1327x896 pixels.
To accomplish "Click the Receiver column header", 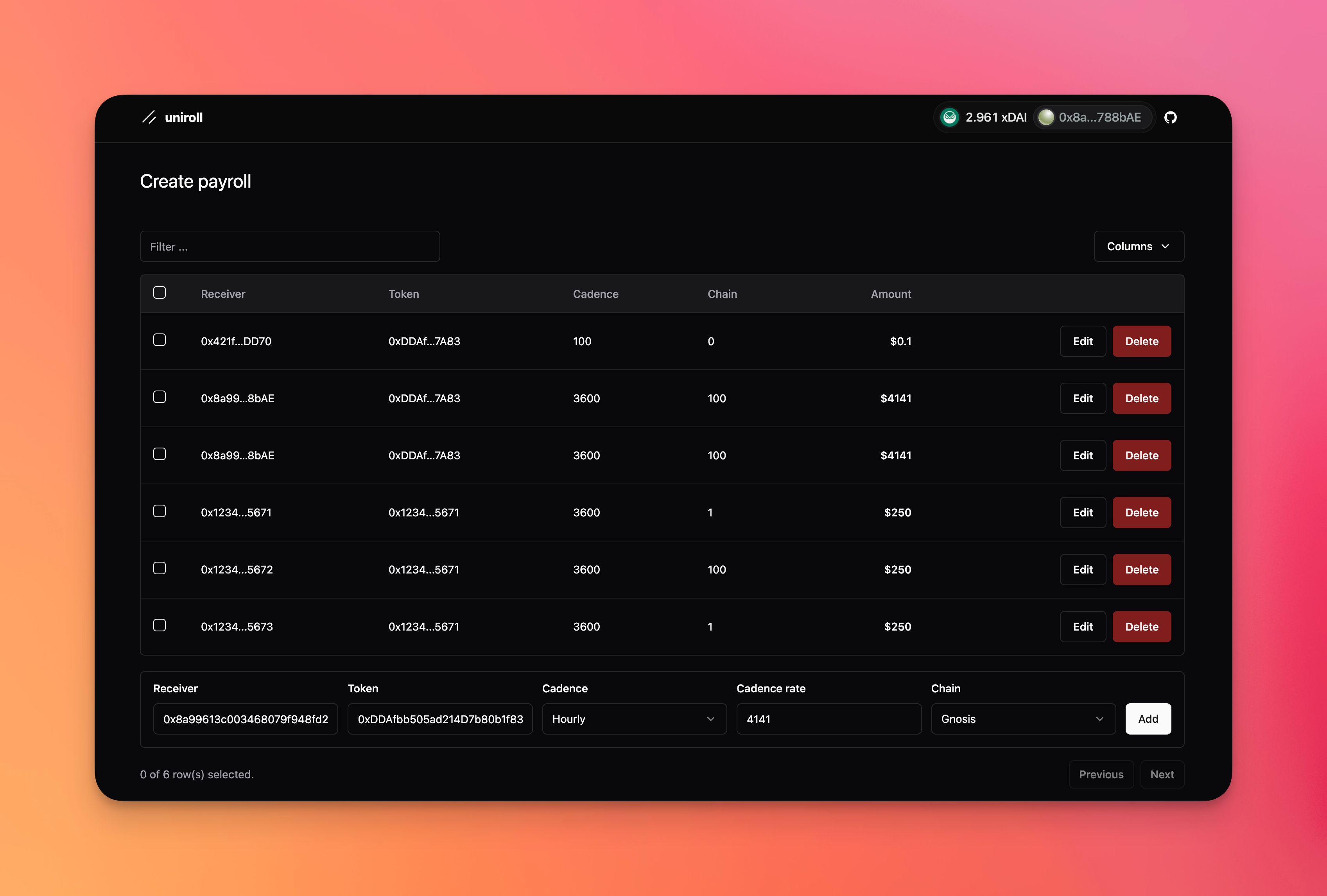I will 223,294.
